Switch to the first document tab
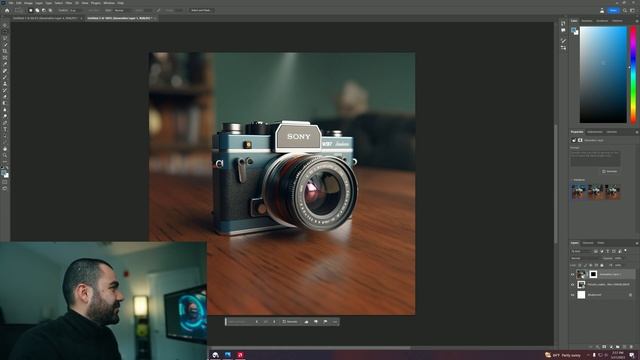 [x=45, y=18]
